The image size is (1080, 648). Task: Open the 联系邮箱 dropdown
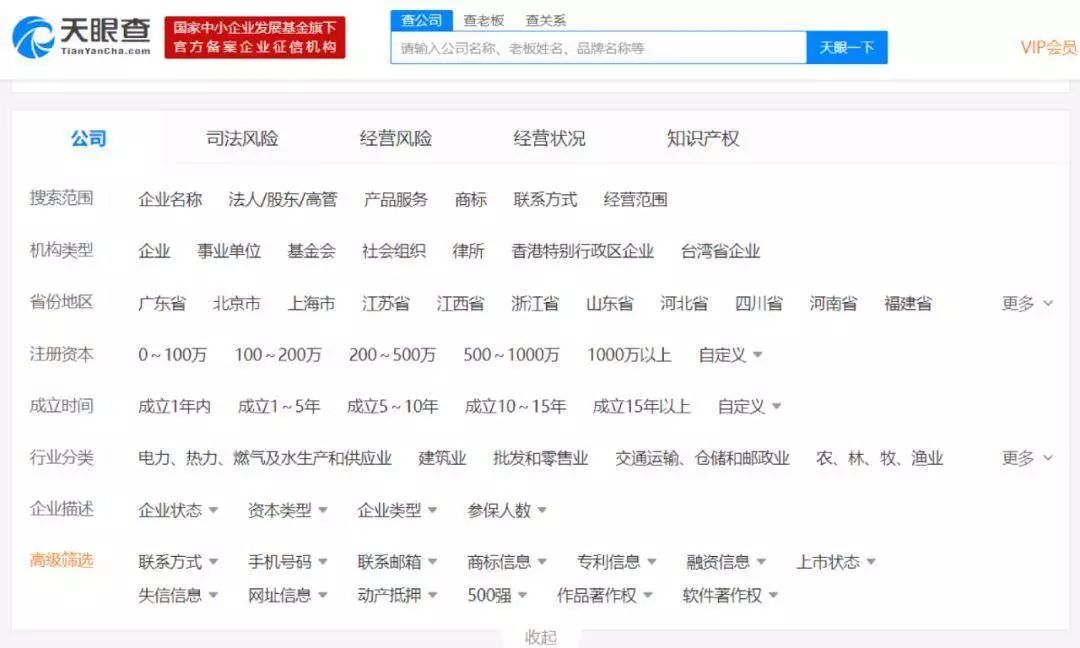point(397,562)
